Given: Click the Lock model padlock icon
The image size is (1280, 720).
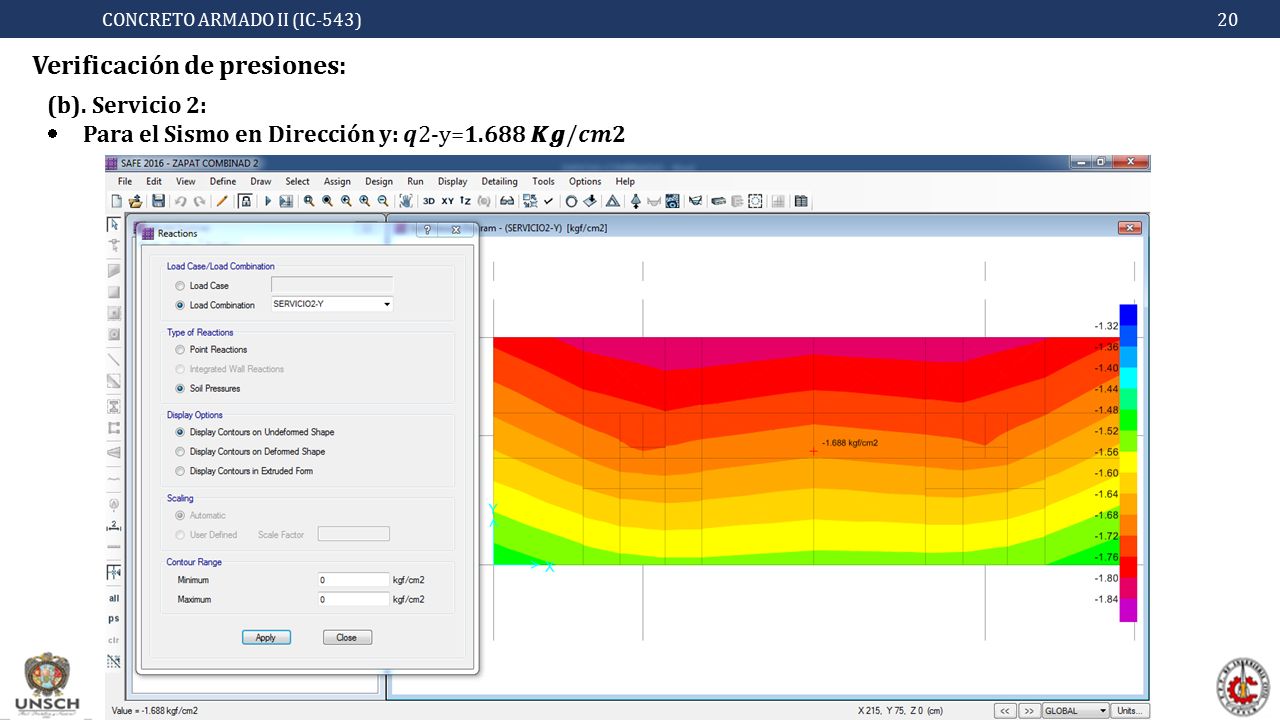Looking at the screenshot, I should click(246, 201).
